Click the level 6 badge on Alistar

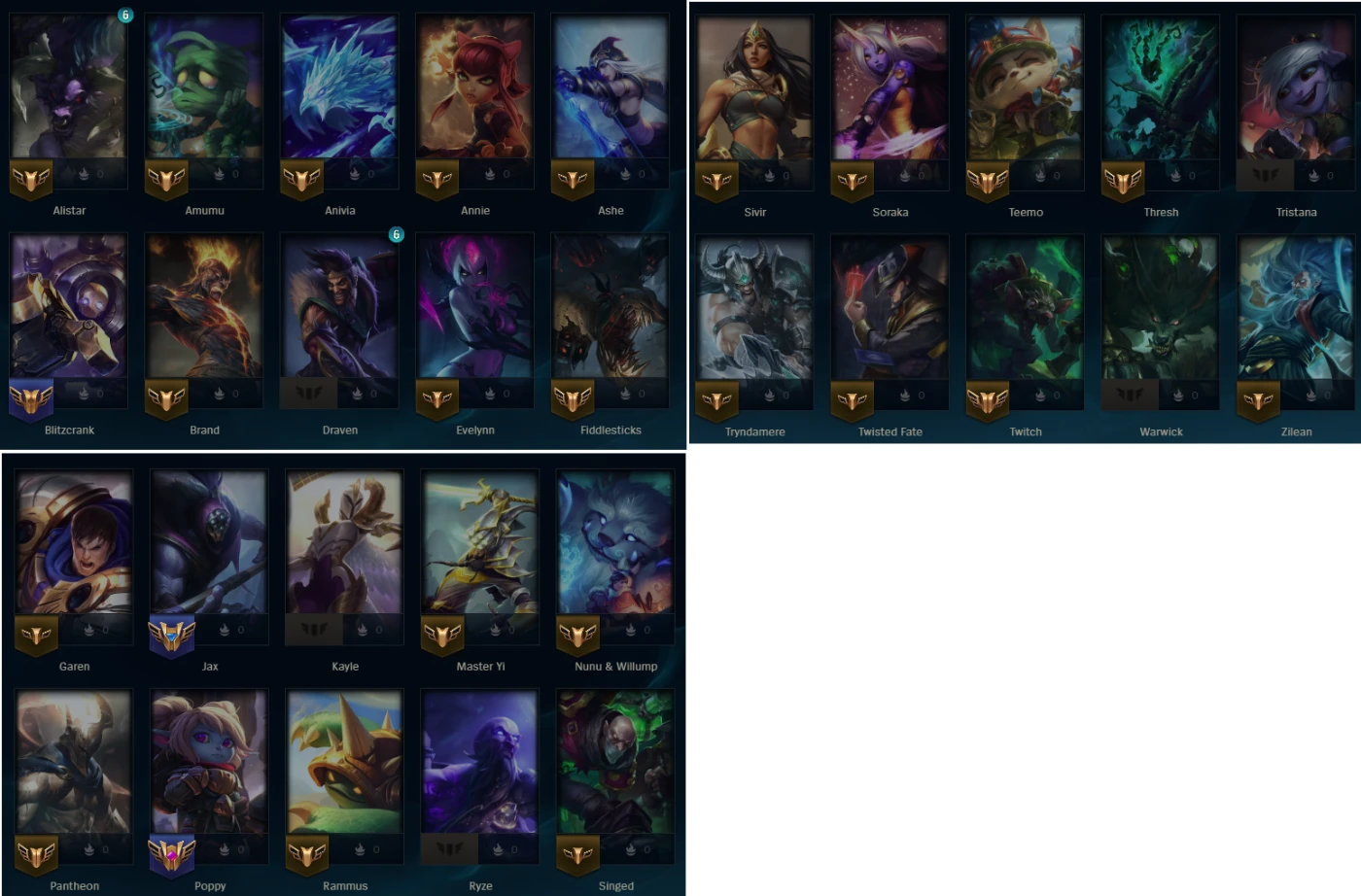coord(124,15)
